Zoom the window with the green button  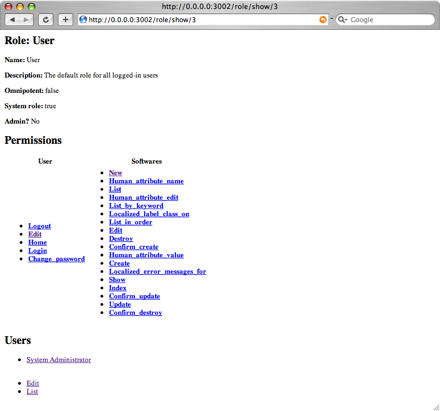tap(31, 7)
